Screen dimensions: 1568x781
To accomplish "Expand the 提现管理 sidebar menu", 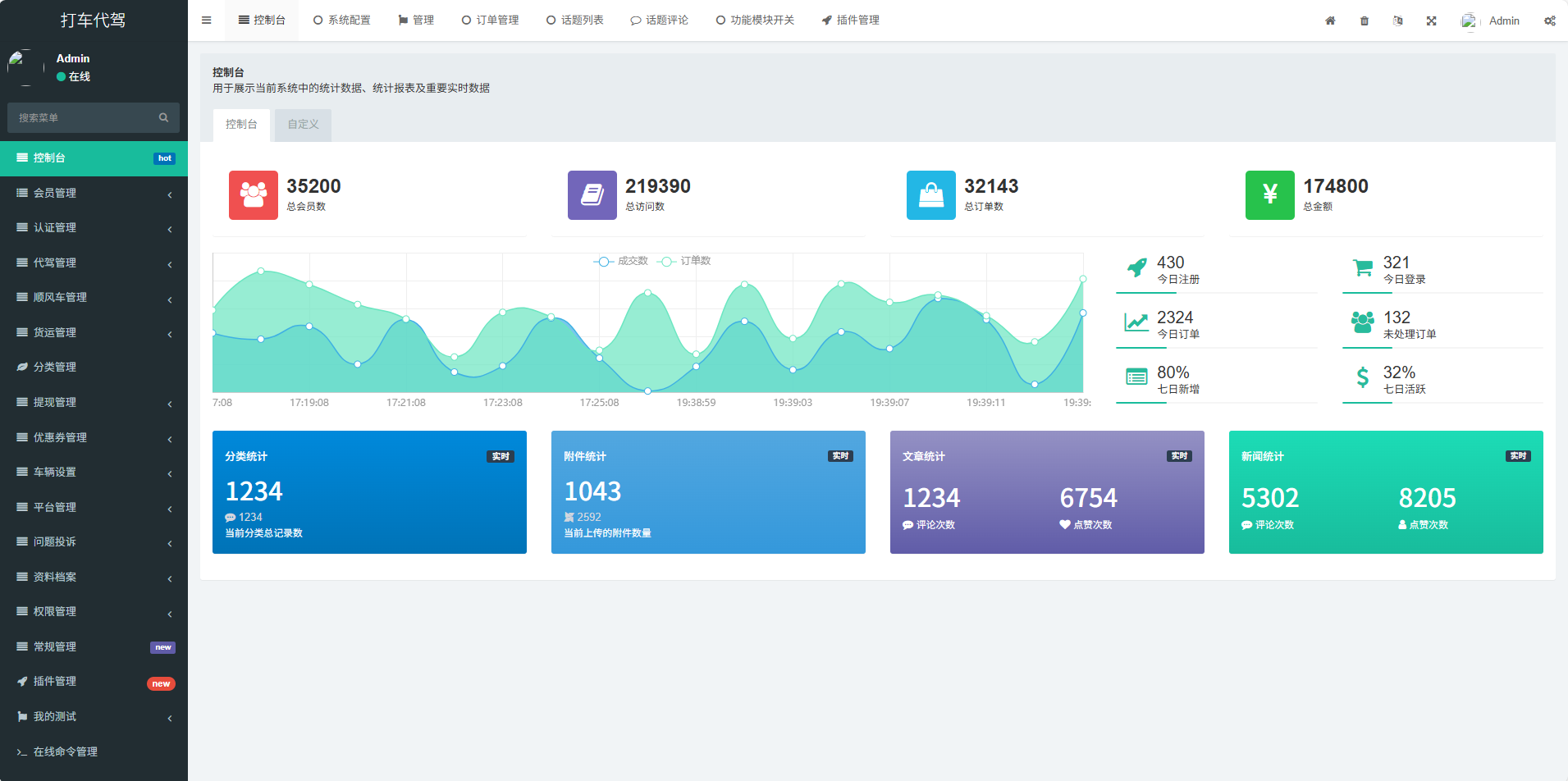I will tap(94, 402).
